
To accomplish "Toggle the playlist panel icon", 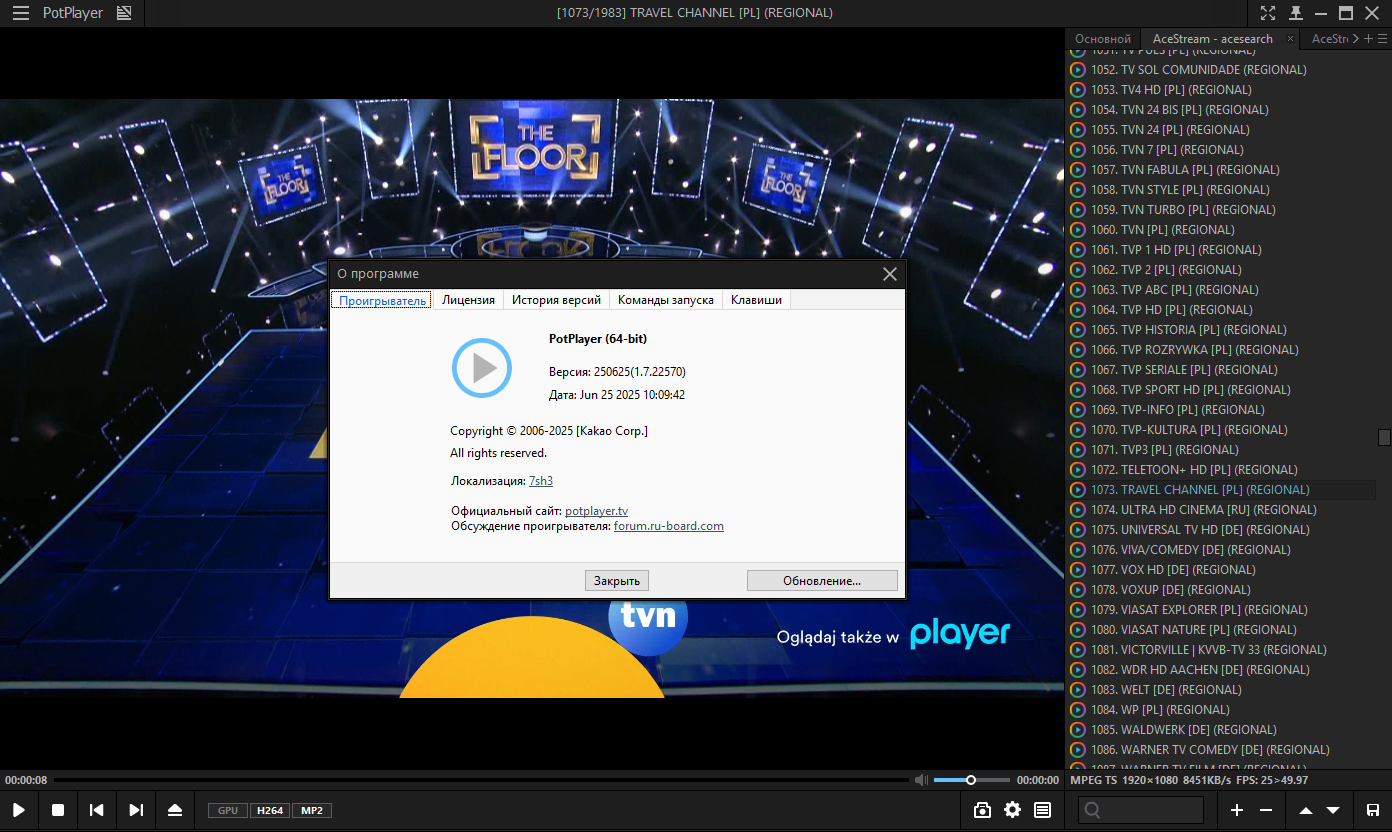I will pos(1042,810).
